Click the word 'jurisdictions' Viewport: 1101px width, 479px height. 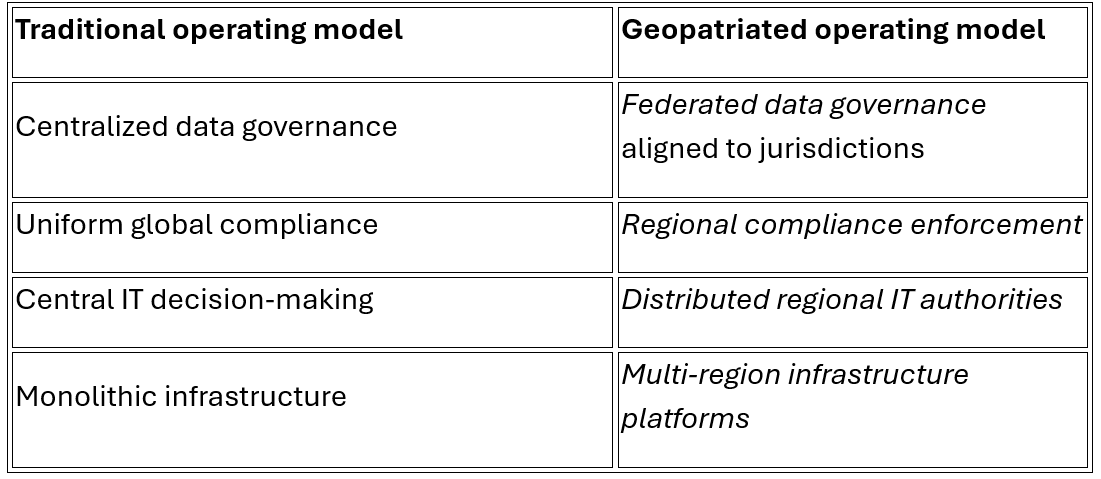coord(848,148)
